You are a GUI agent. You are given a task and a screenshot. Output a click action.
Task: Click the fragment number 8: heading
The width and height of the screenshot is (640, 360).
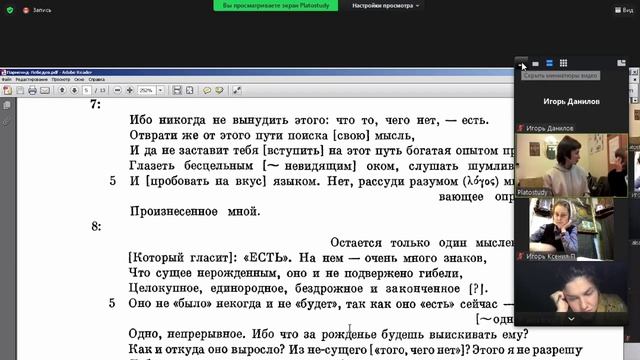(96, 227)
